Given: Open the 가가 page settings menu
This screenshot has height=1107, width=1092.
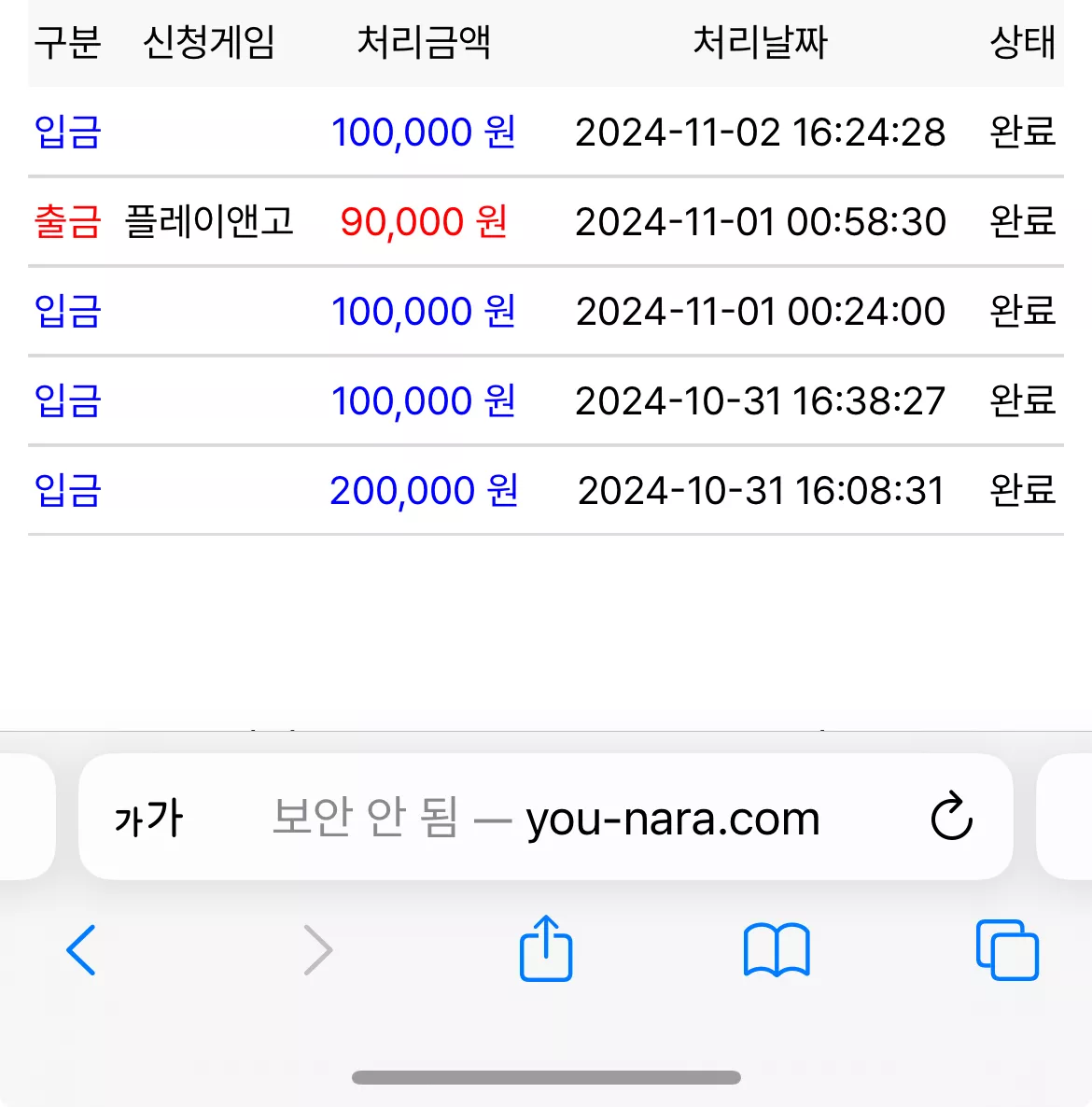Looking at the screenshot, I should [148, 819].
